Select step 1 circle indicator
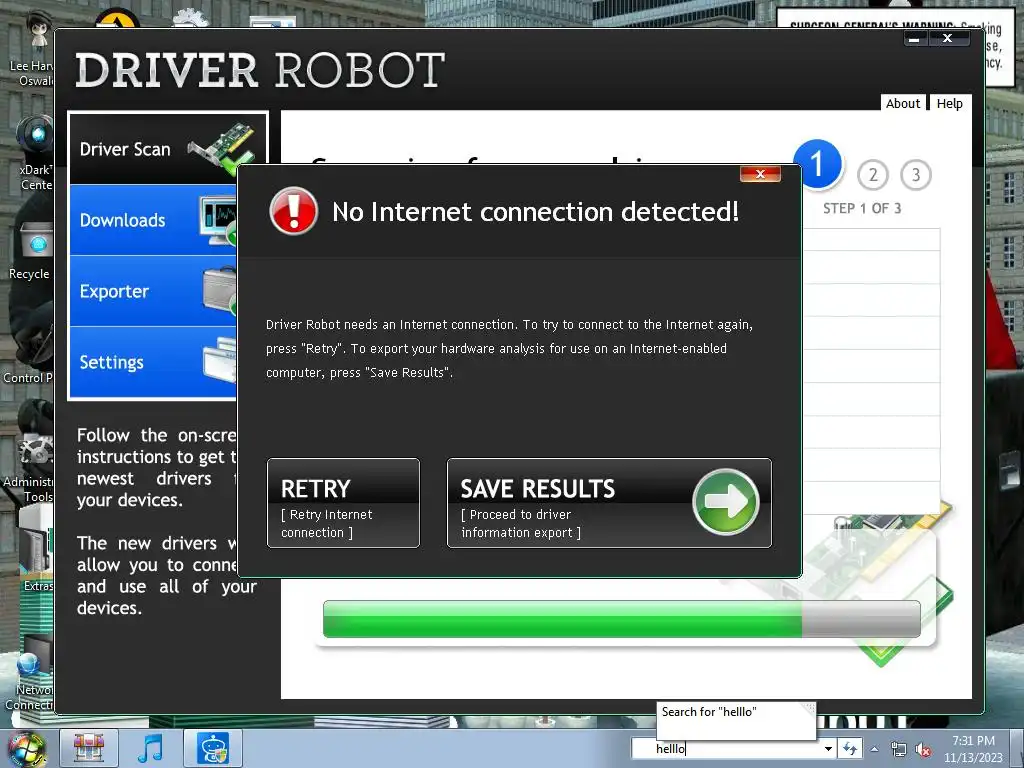Viewport: 1024px width, 768px height. pos(818,165)
